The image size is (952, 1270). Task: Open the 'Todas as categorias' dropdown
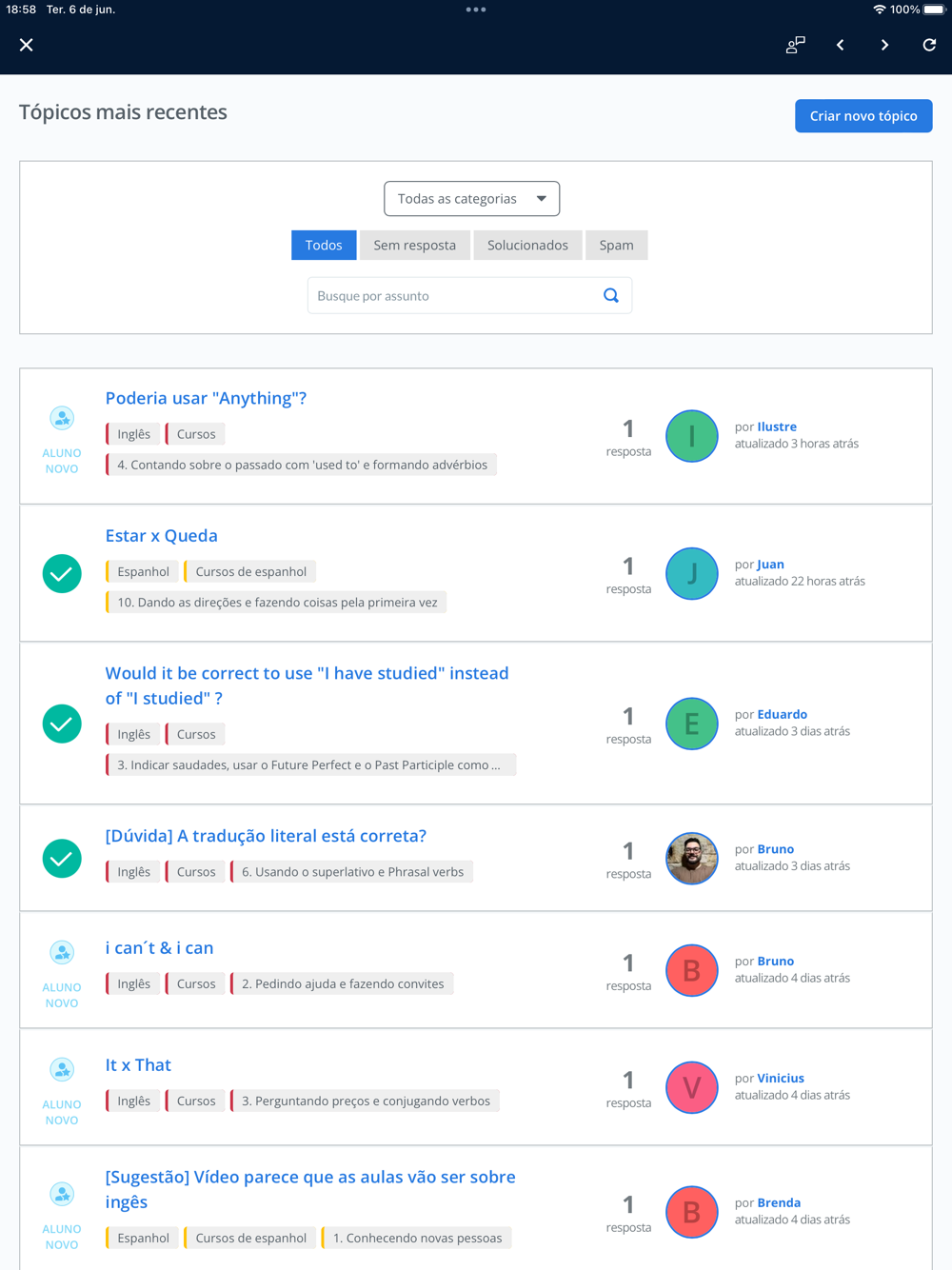click(471, 199)
